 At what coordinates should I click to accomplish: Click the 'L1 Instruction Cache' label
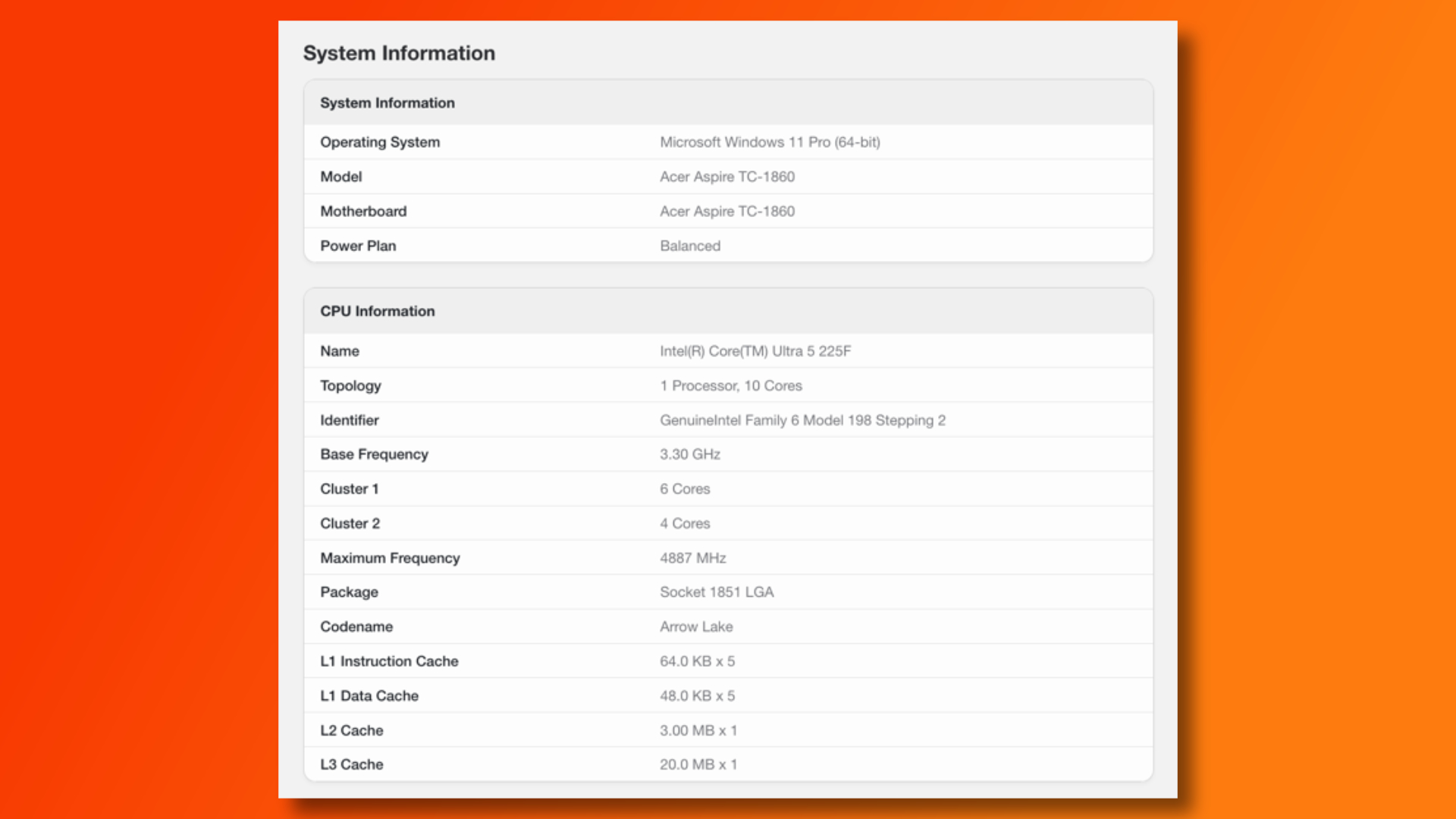click(389, 661)
